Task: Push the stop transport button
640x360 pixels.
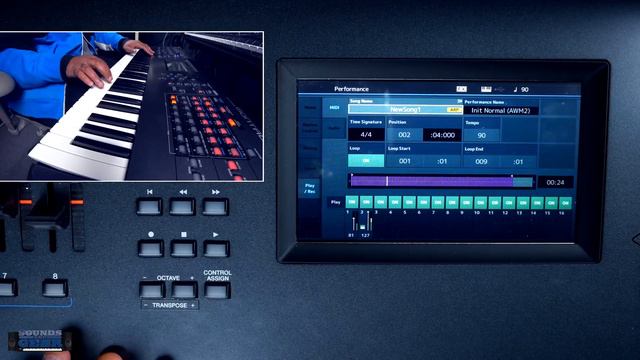Action: [183, 249]
